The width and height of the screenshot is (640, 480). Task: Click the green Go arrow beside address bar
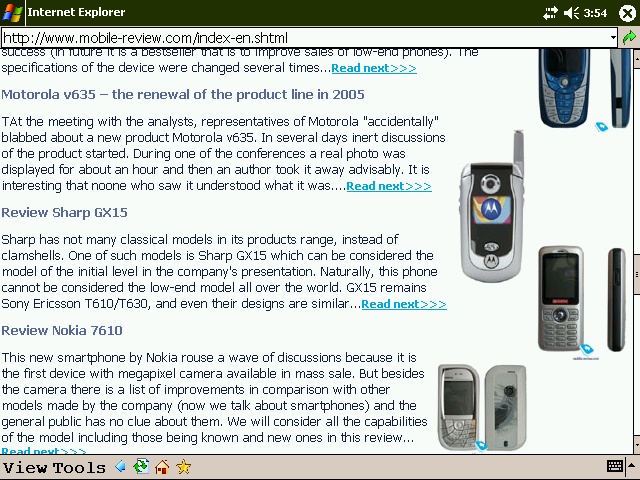pos(630,38)
